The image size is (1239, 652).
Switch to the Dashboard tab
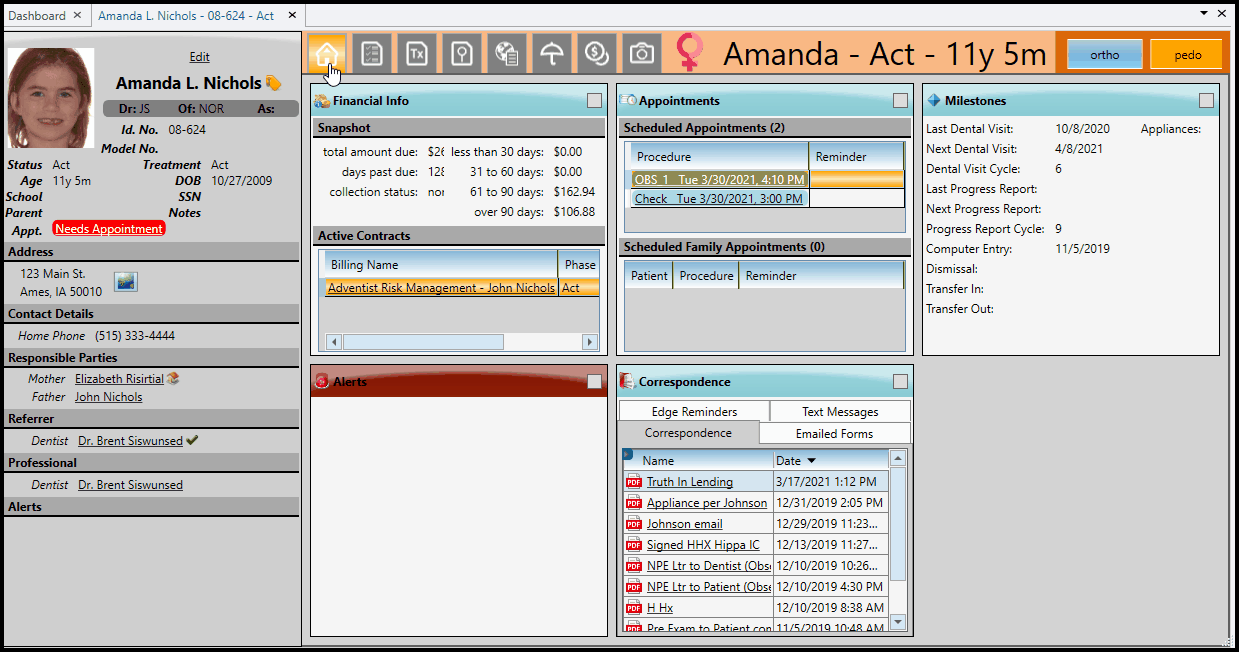(37, 15)
